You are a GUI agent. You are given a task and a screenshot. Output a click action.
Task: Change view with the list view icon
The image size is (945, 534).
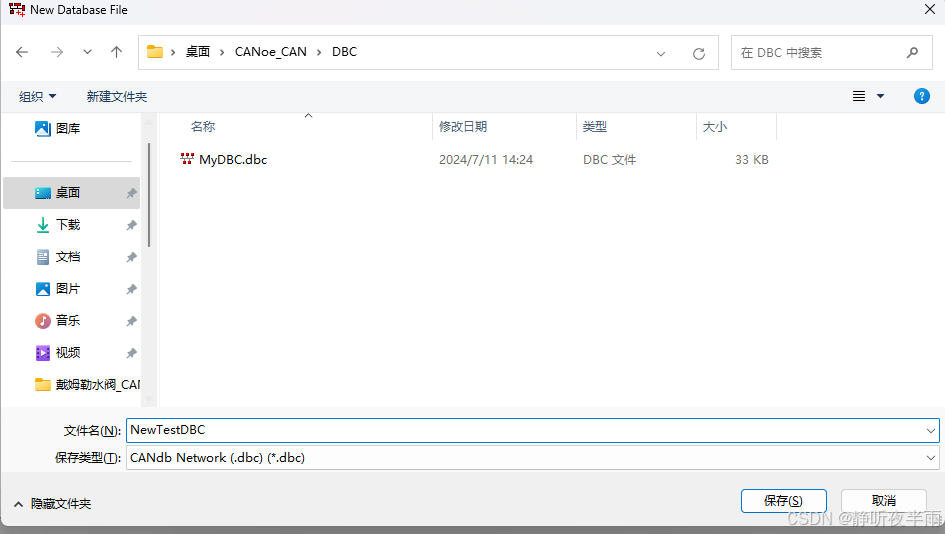click(x=859, y=96)
